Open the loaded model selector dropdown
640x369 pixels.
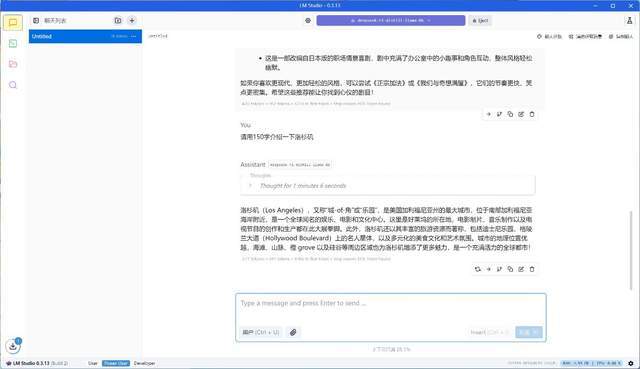(x=391, y=20)
